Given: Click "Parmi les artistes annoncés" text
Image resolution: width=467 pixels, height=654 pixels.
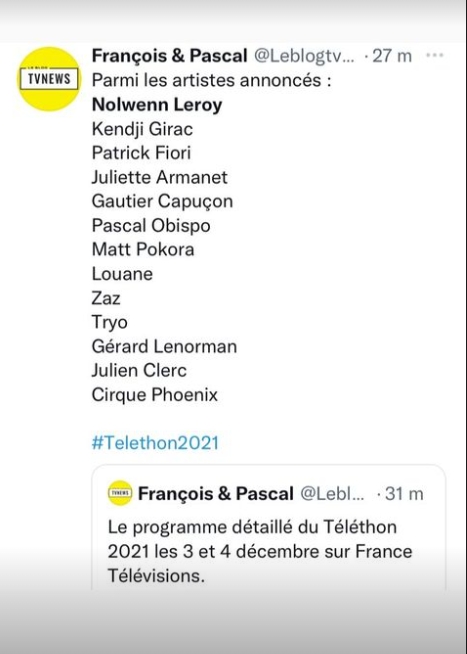Looking at the screenshot, I should pyautogui.click(x=206, y=80).
